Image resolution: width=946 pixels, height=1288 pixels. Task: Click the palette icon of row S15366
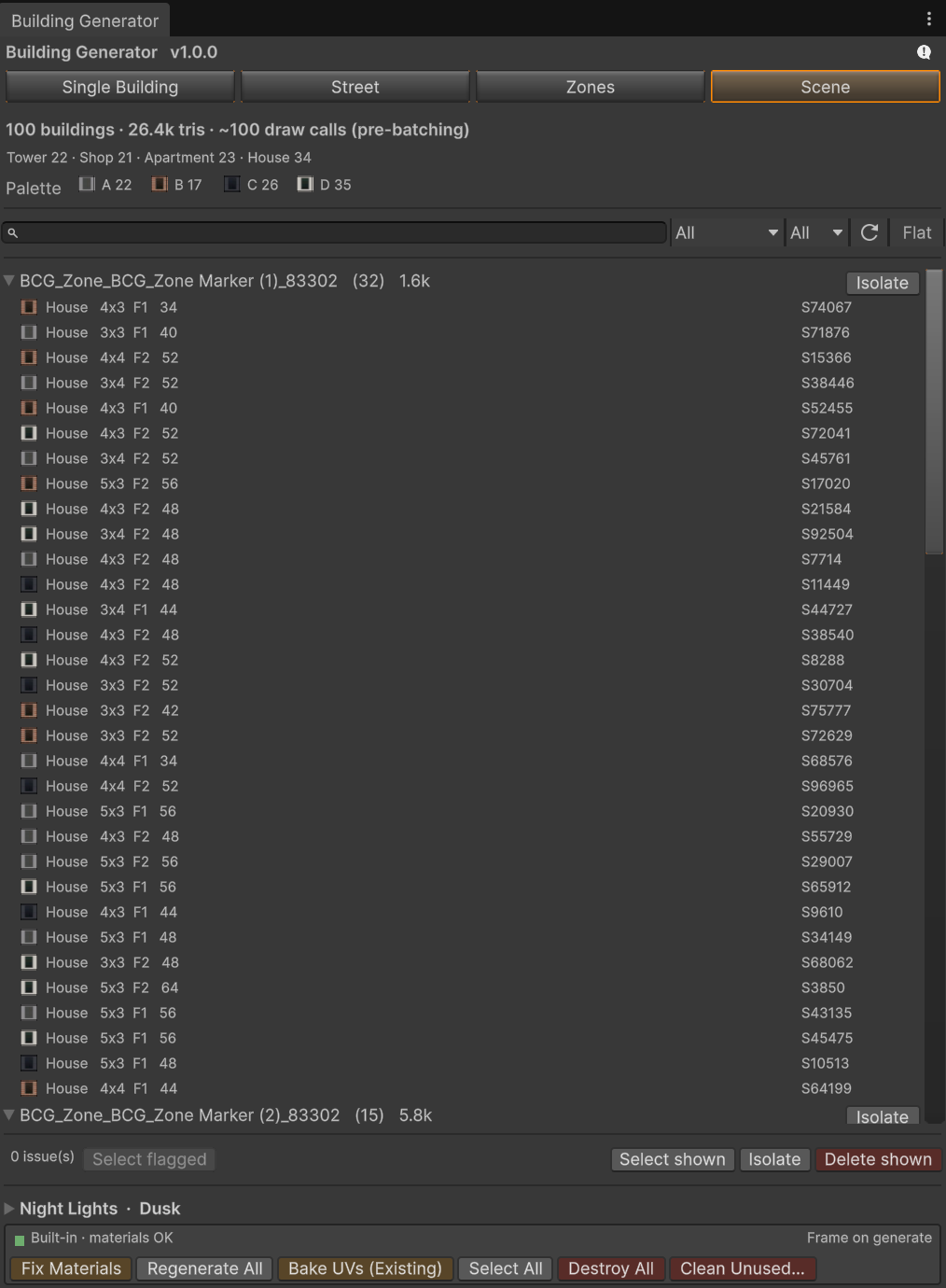29,357
